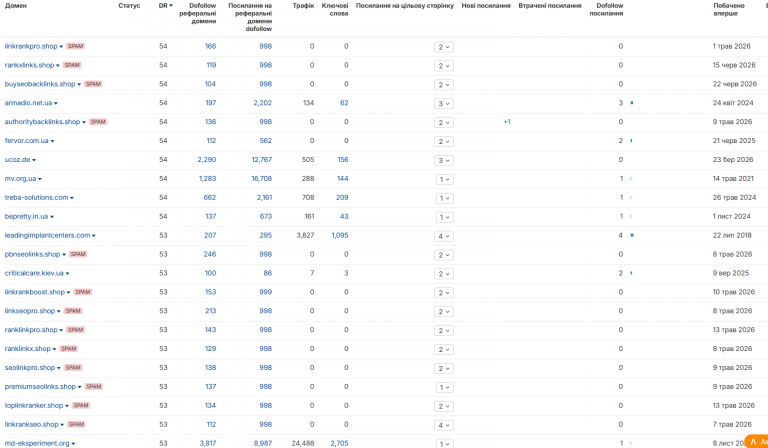The height and width of the screenshot is (448, 768).
Task: Open target page links dropdown for linkrankseo.shop
Action: point(444,425)
